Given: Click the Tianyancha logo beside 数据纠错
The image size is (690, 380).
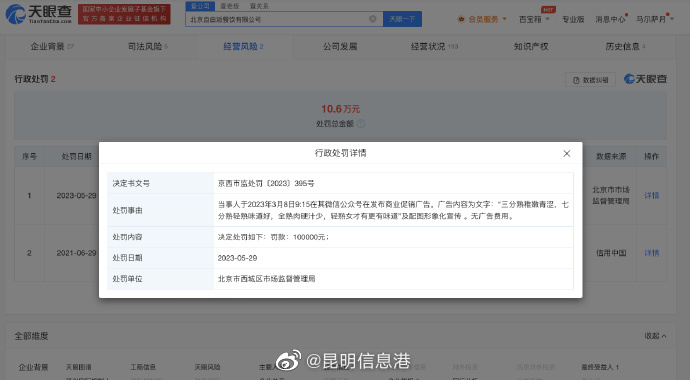Looking at the screenshot, I should coord(646,79).
